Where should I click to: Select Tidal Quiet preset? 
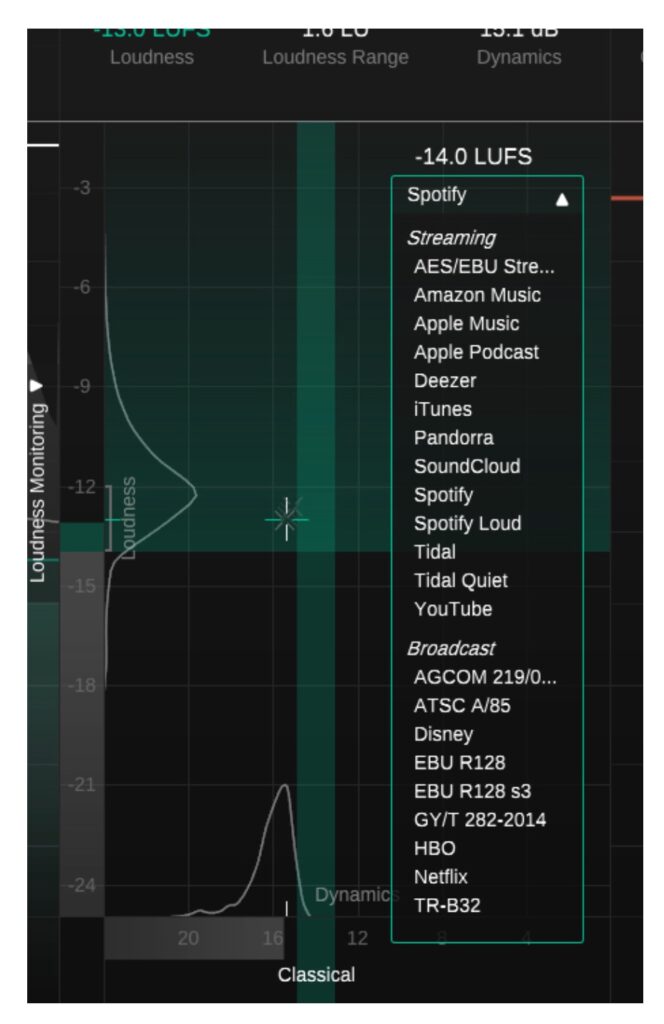pos(460,580)
